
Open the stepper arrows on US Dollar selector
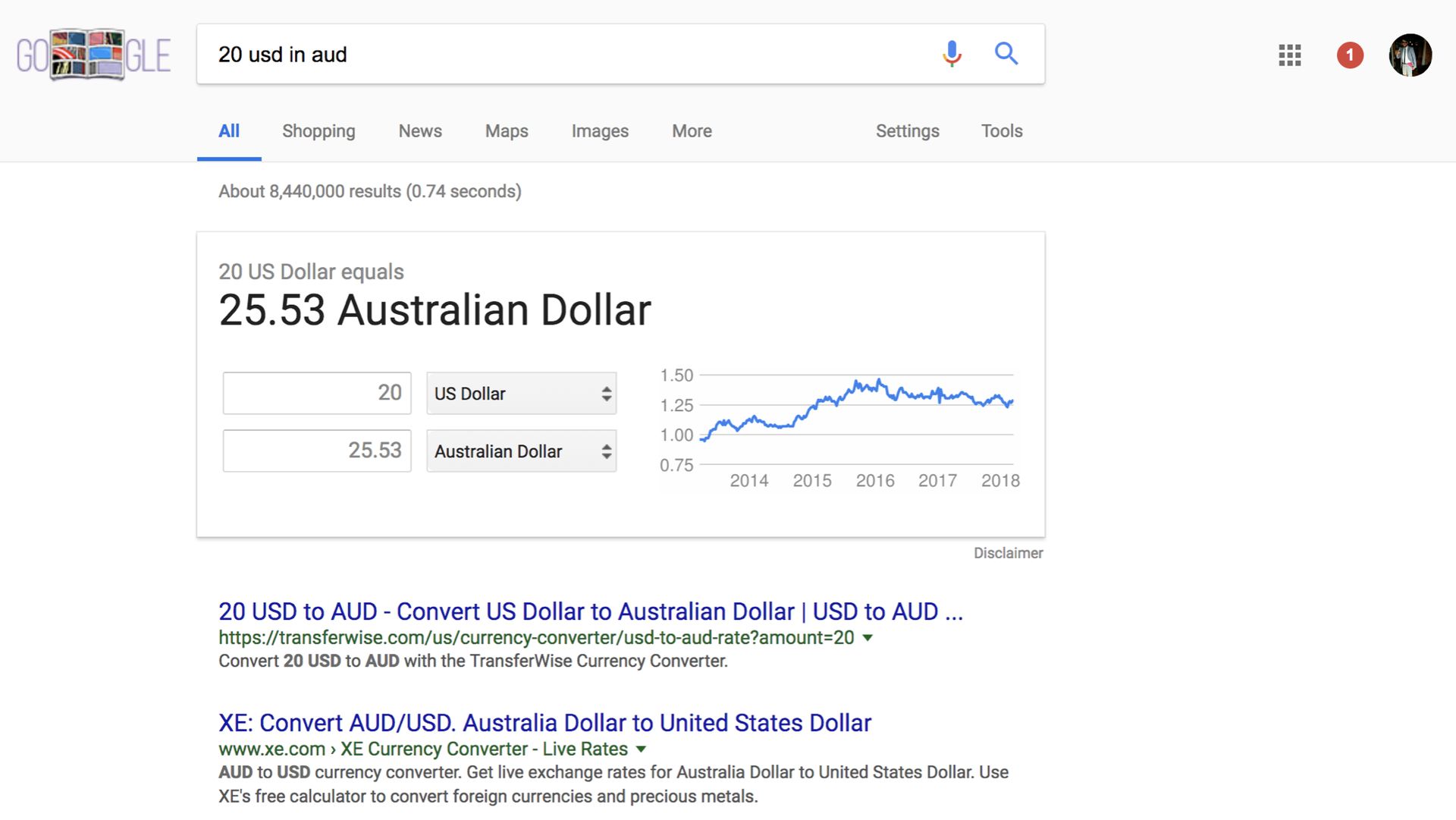[606, 393]
